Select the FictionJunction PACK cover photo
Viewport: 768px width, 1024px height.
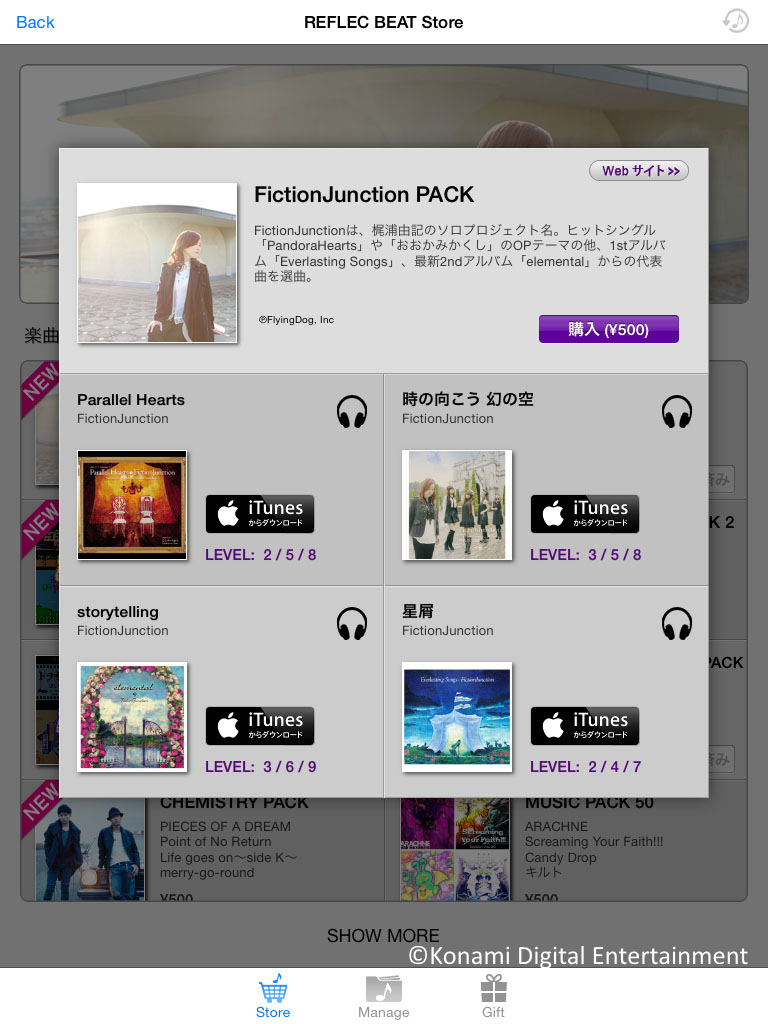pos(157,263)
